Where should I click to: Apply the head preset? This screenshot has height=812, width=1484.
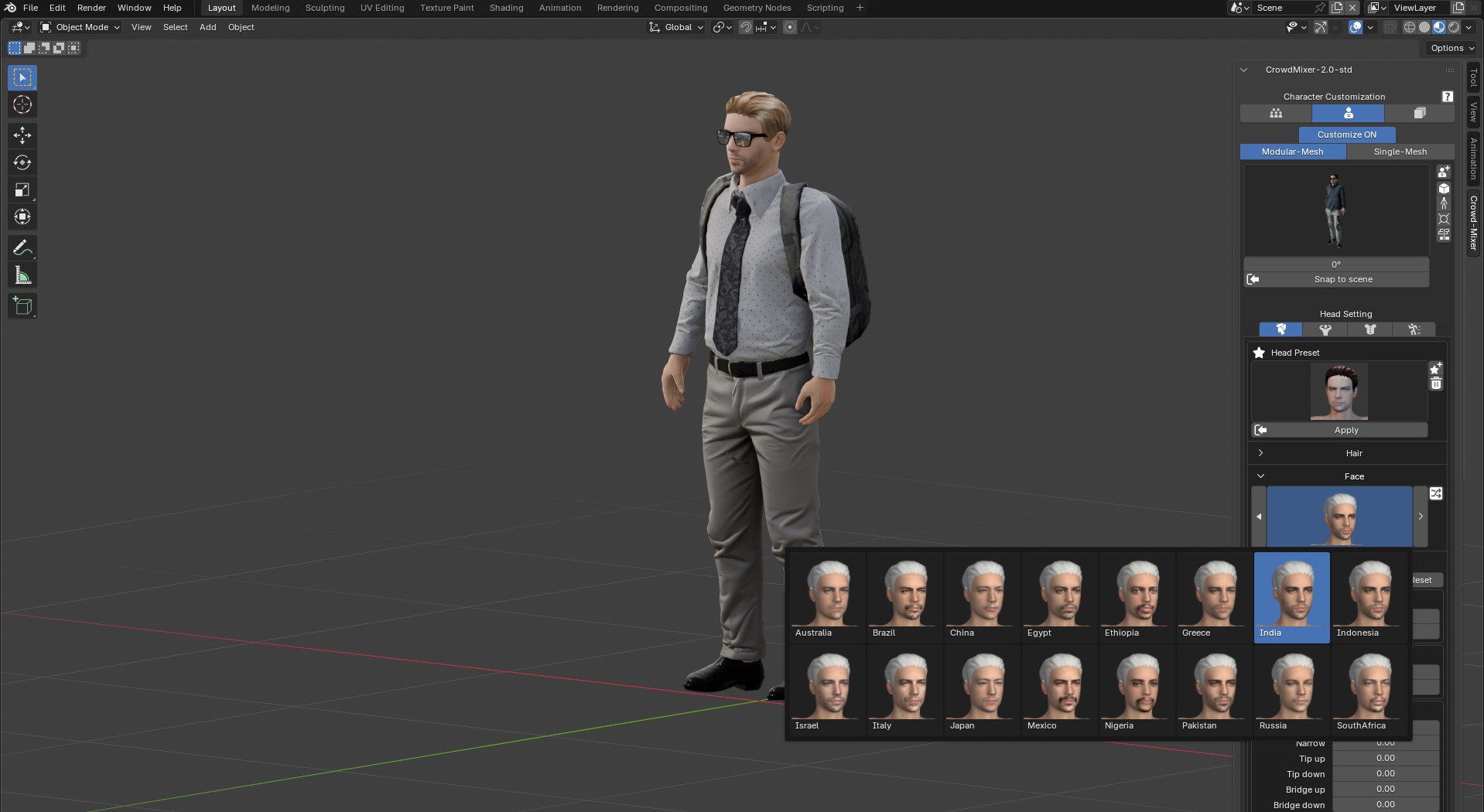(x=1339, y=430)
